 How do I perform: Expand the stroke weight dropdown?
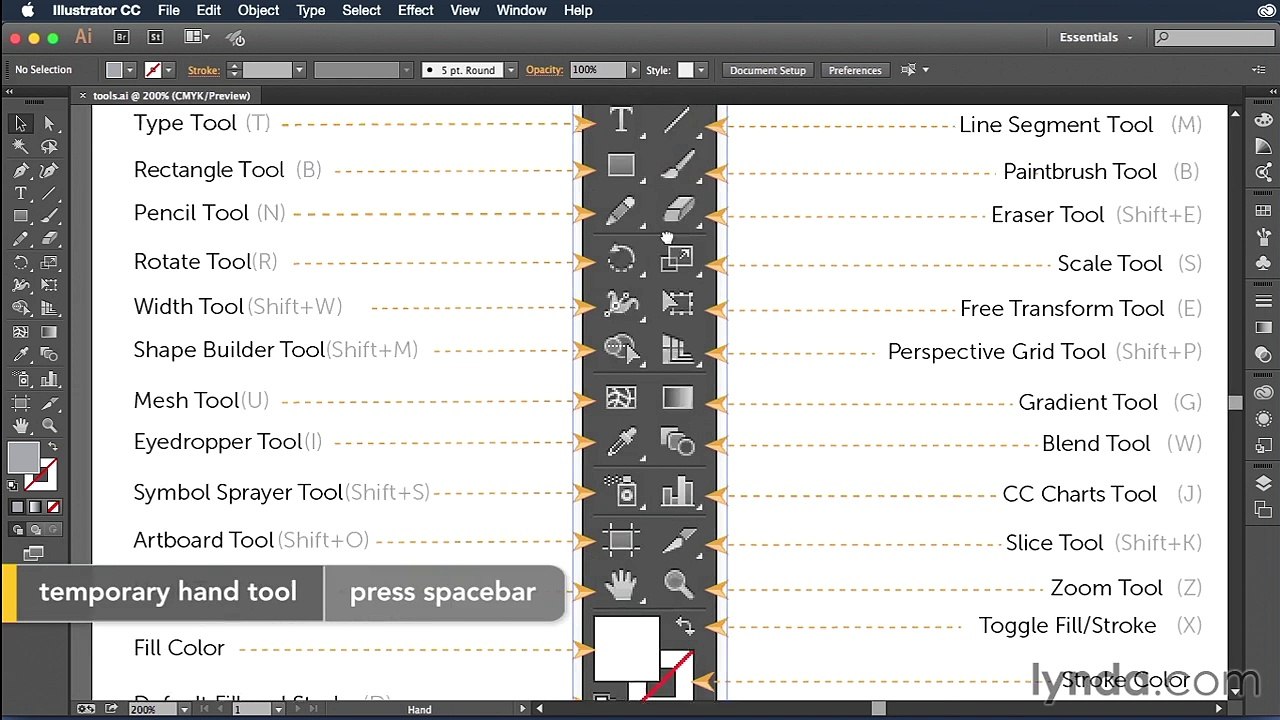click(299, 70)
